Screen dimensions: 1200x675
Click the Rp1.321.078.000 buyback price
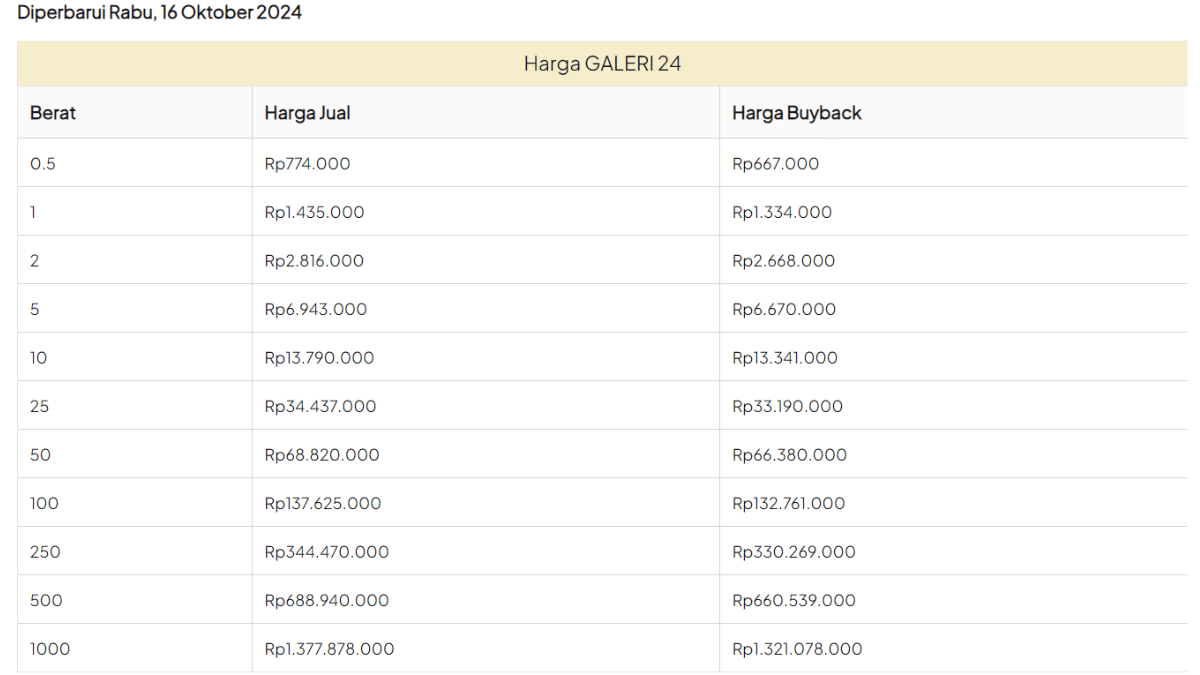[x=797, y=649]
